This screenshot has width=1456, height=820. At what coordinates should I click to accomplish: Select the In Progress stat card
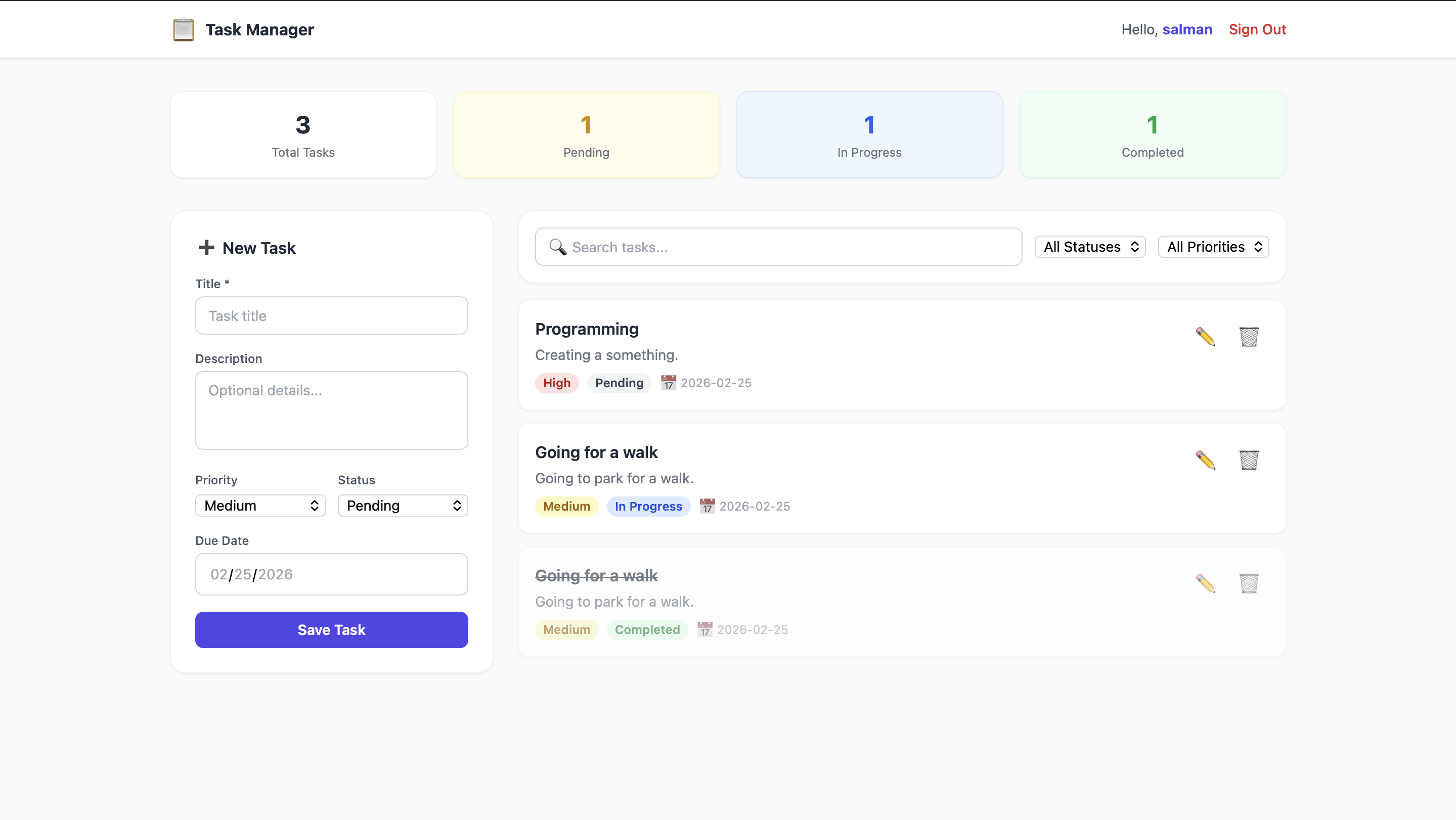coord(869,134)
